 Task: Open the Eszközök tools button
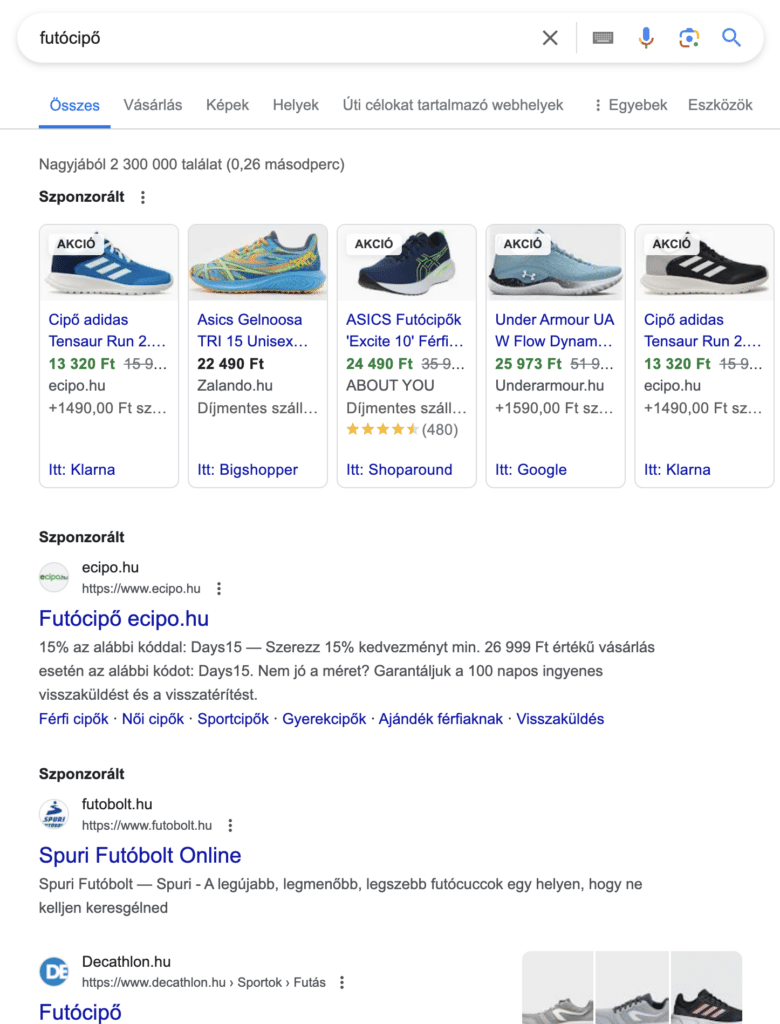click(720, 105)
